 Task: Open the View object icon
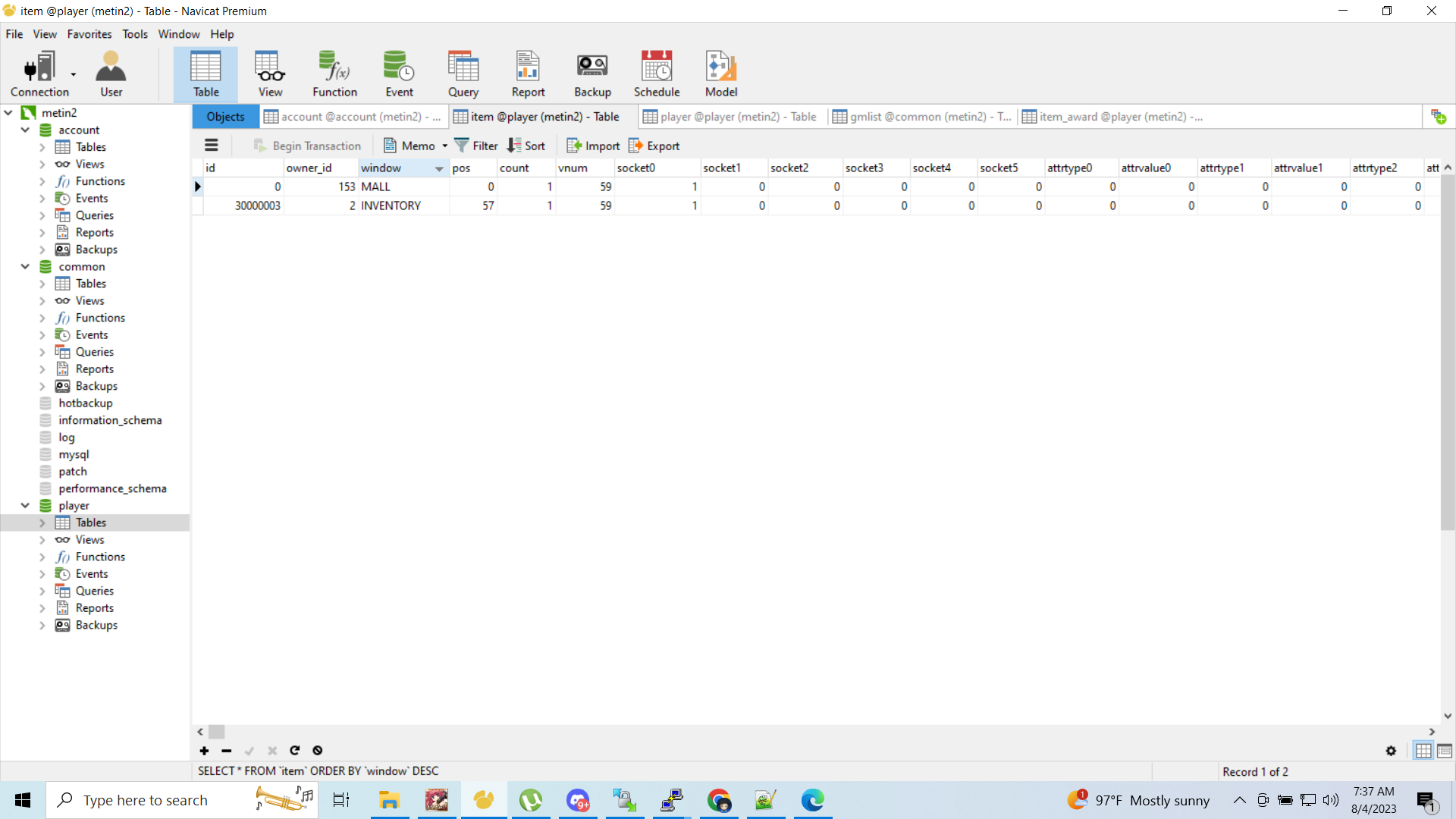[270, 74]
